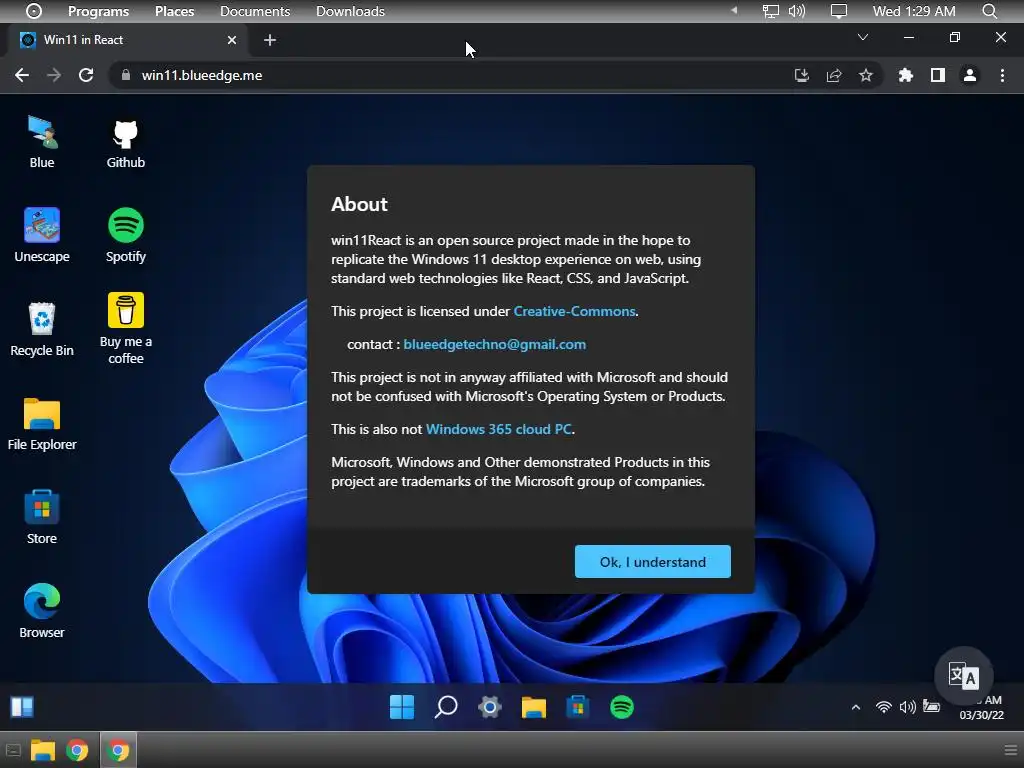This screenshot has width=1024, height=768.
Task: Toggle the Chrome side panel
Action: [938, 75]
